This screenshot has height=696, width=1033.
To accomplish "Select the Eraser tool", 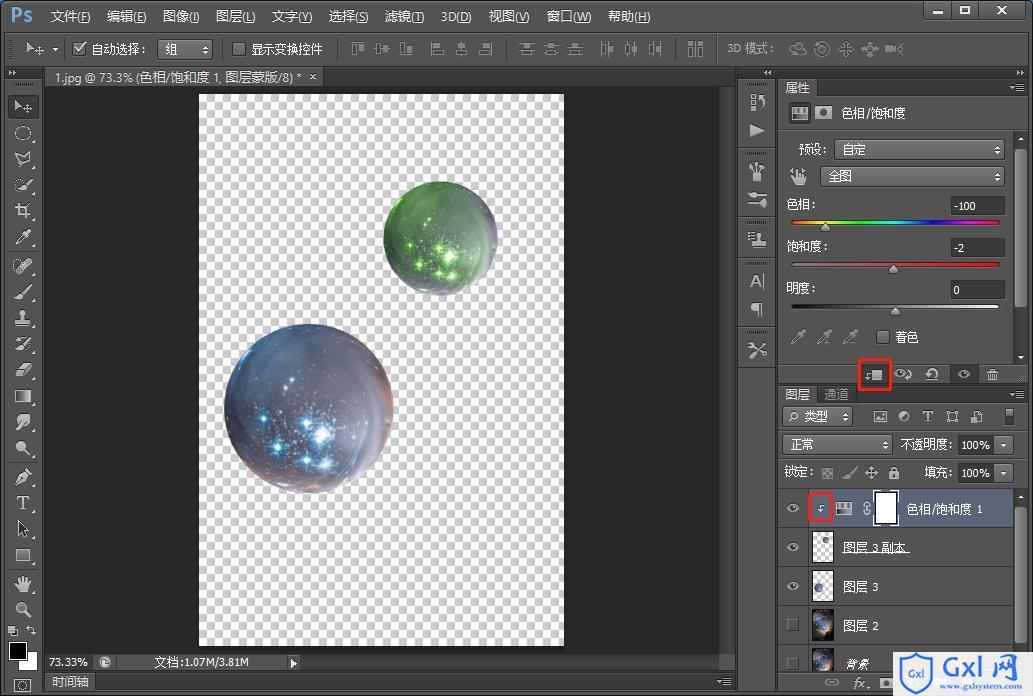I will (x=23, y=370).
